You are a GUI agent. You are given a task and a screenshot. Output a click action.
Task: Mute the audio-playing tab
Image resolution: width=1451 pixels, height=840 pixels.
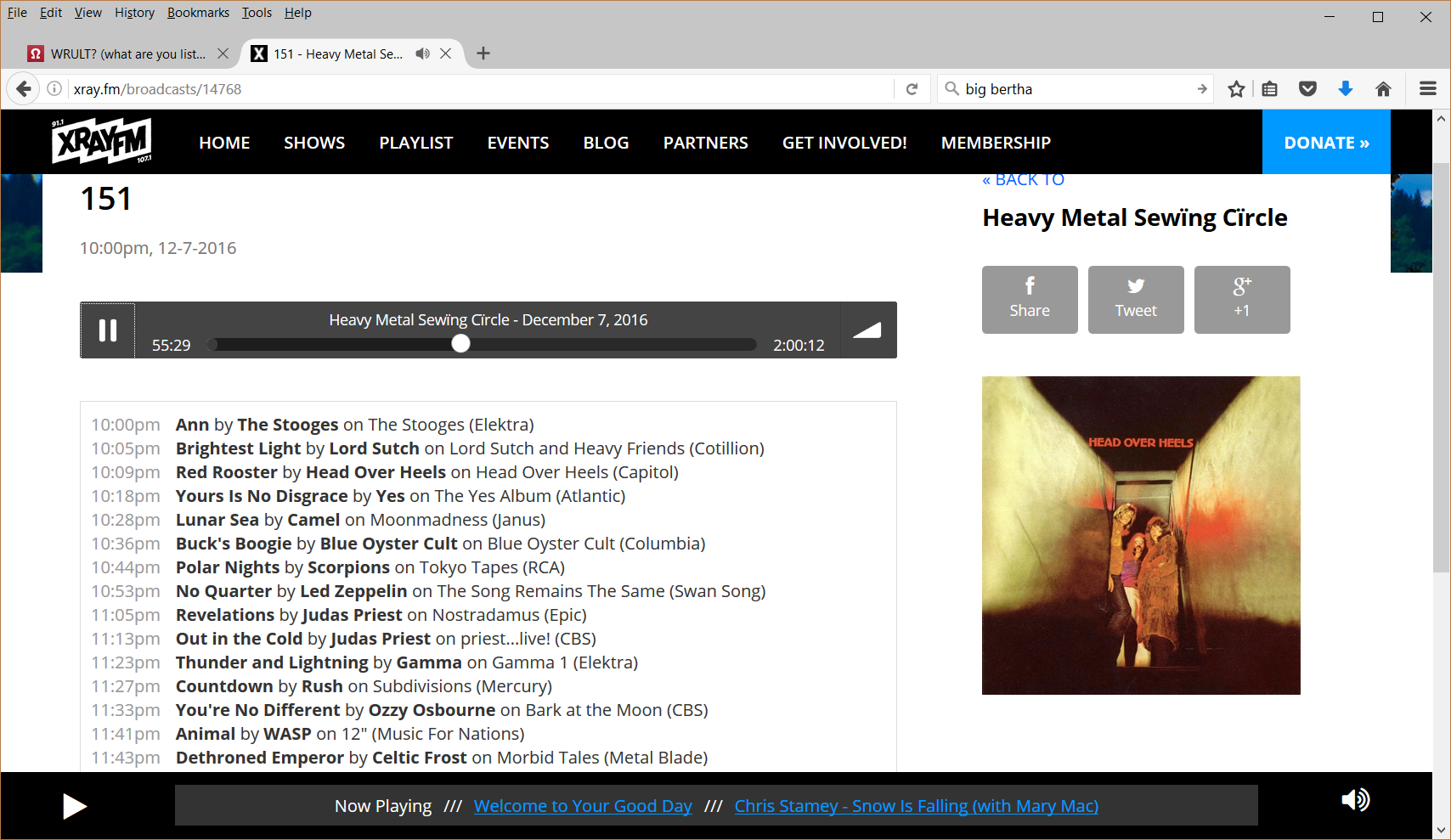422,54
